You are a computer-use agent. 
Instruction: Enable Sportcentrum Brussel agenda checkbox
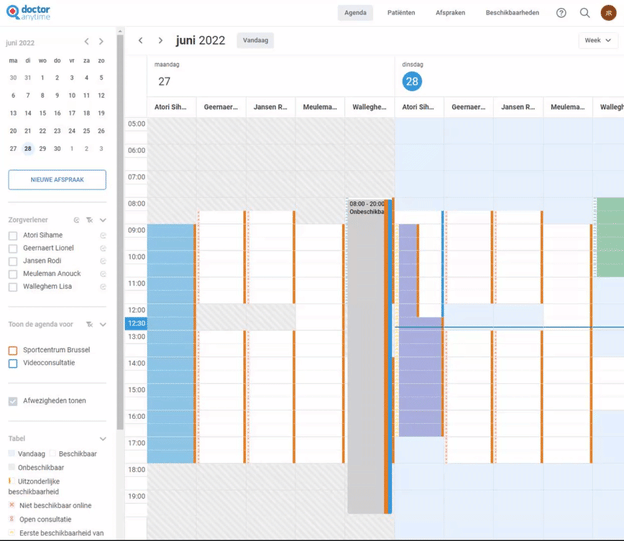point(13,350)
